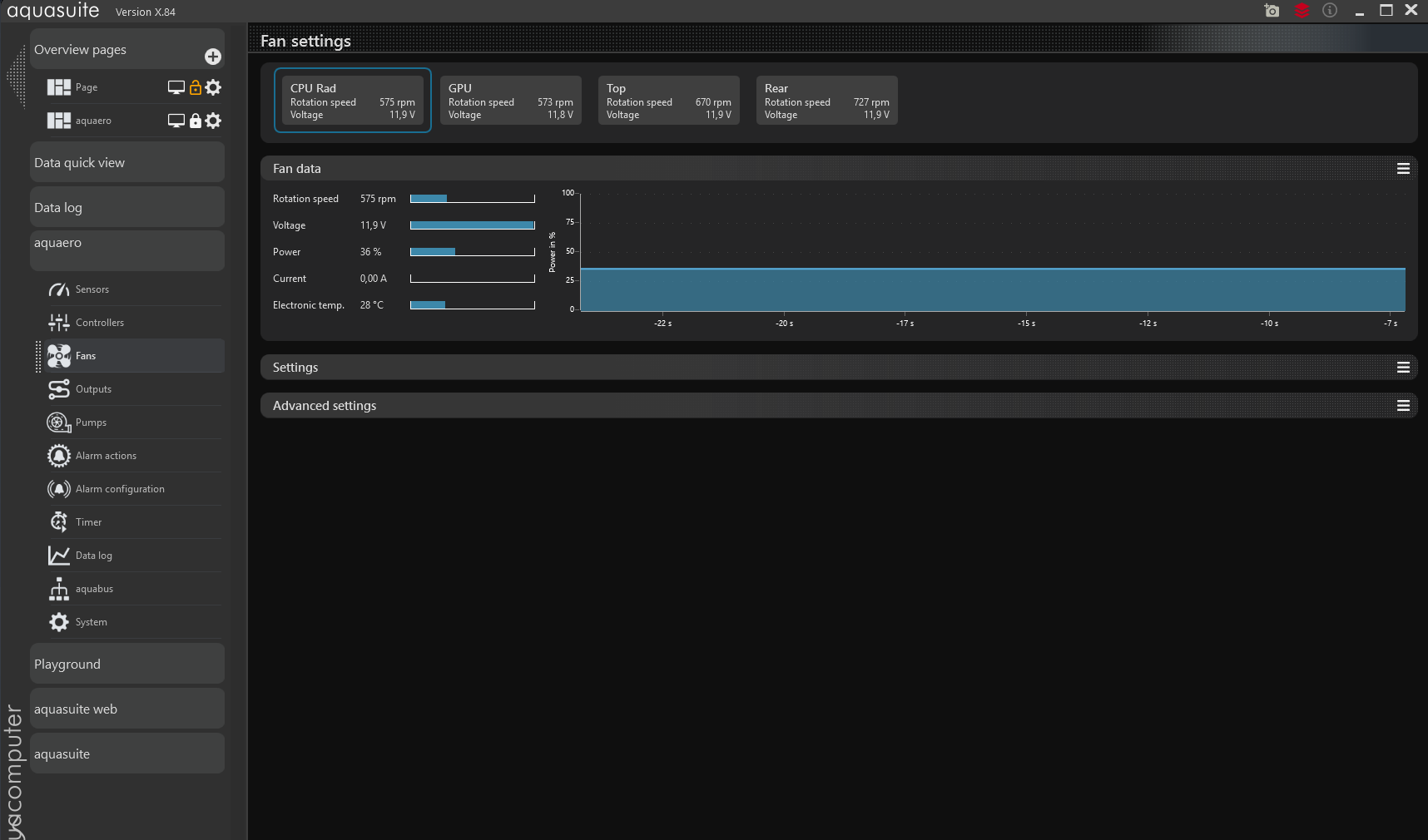
Task: Click the '36 %' power value
Action: pos(370,252)
